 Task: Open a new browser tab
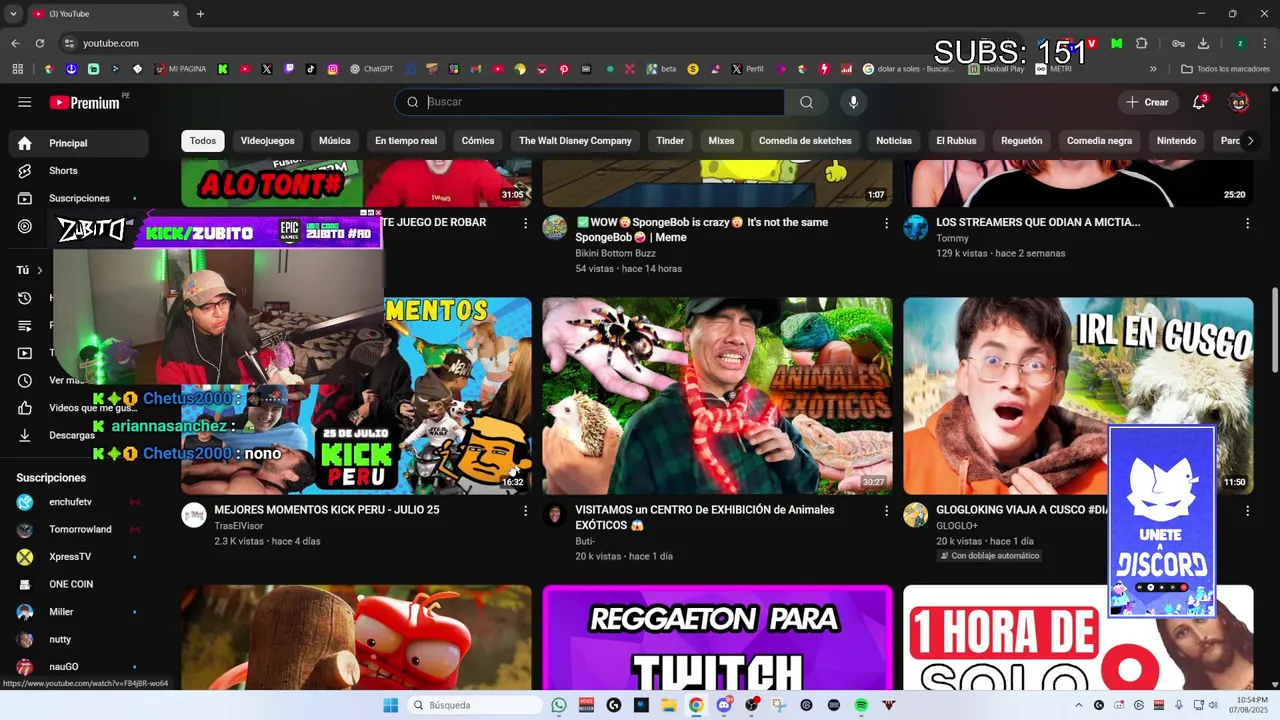pyautogui.click(x=200, y=14)
